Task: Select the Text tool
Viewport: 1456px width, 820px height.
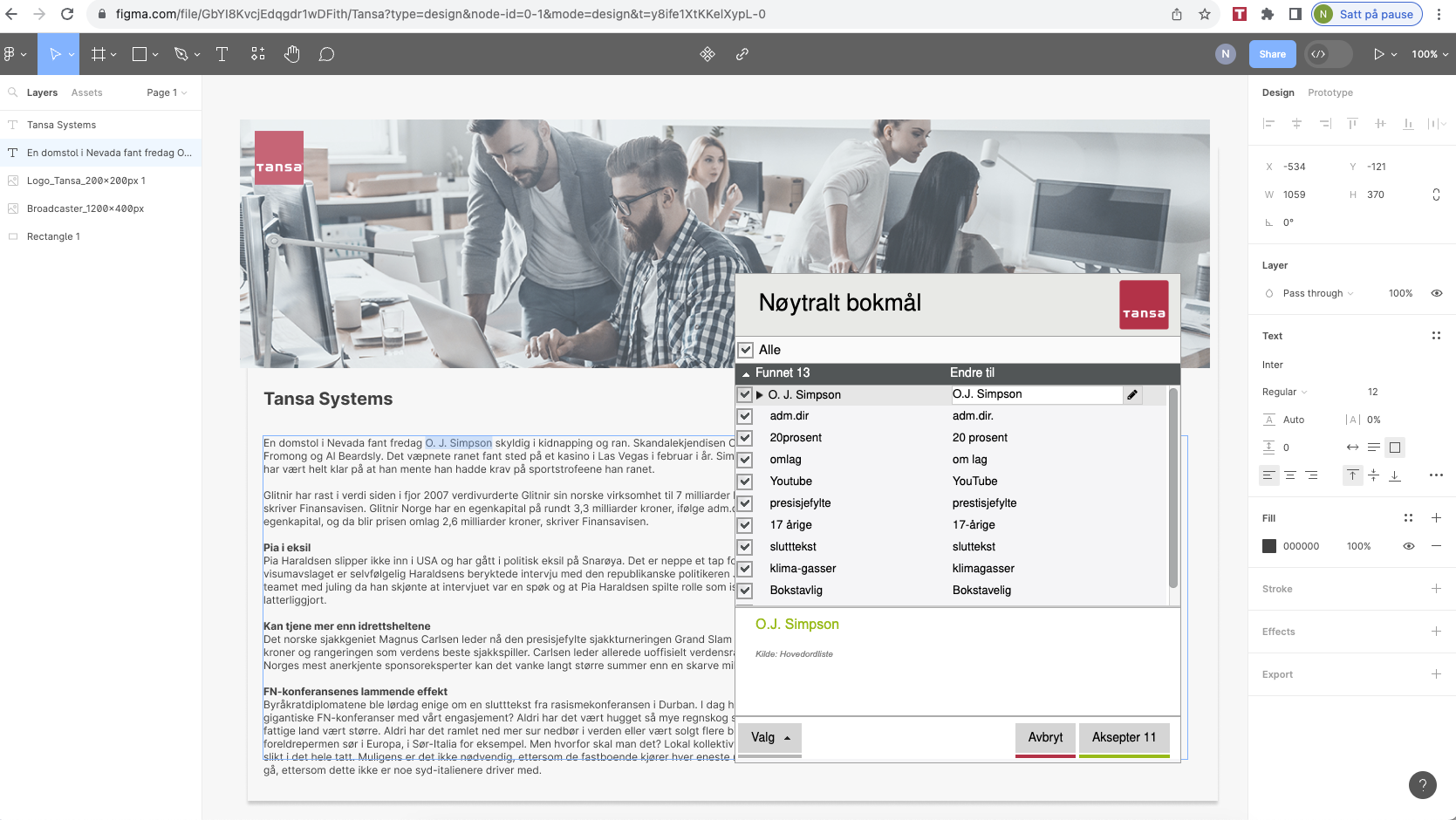Action: click(x=222, y=54)
